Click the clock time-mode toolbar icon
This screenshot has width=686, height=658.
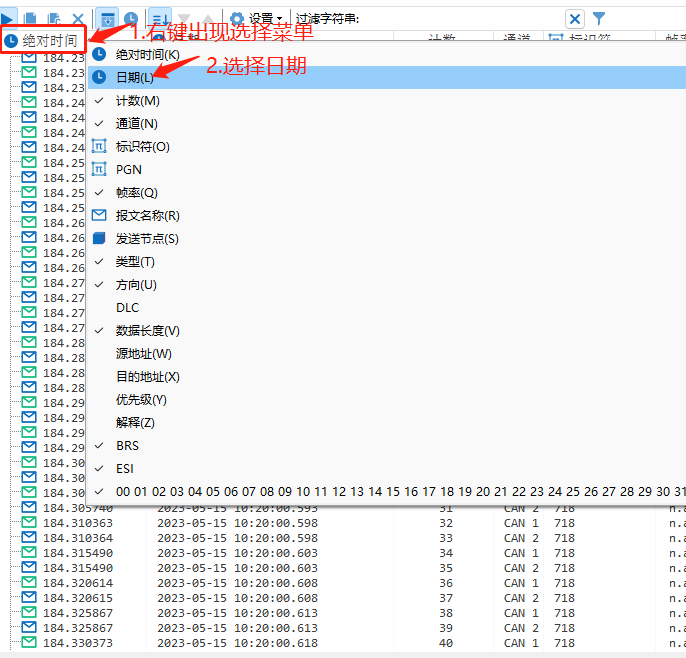(131, 19)
